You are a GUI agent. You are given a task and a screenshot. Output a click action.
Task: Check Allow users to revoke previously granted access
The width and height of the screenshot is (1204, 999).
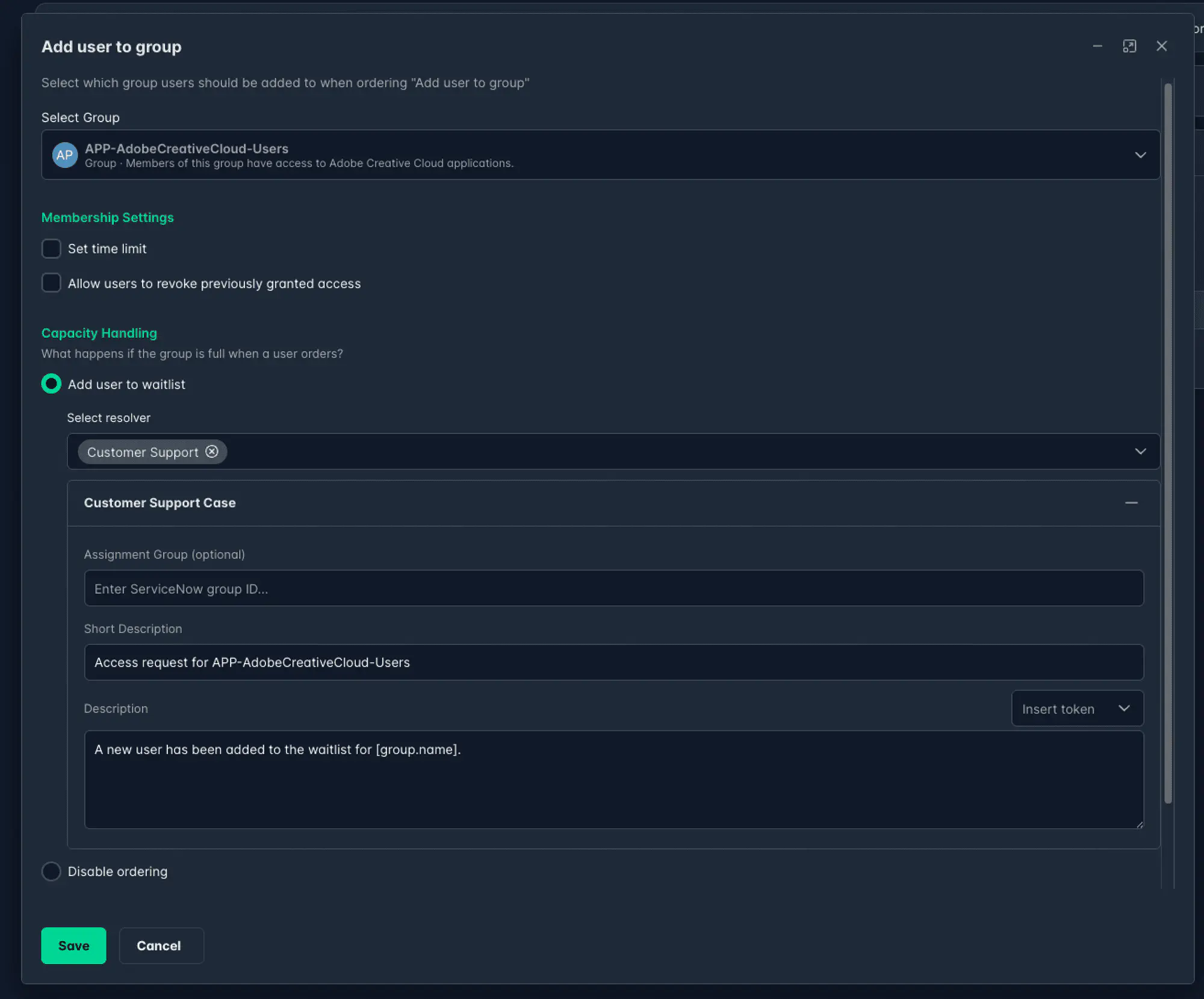(51, 282)
